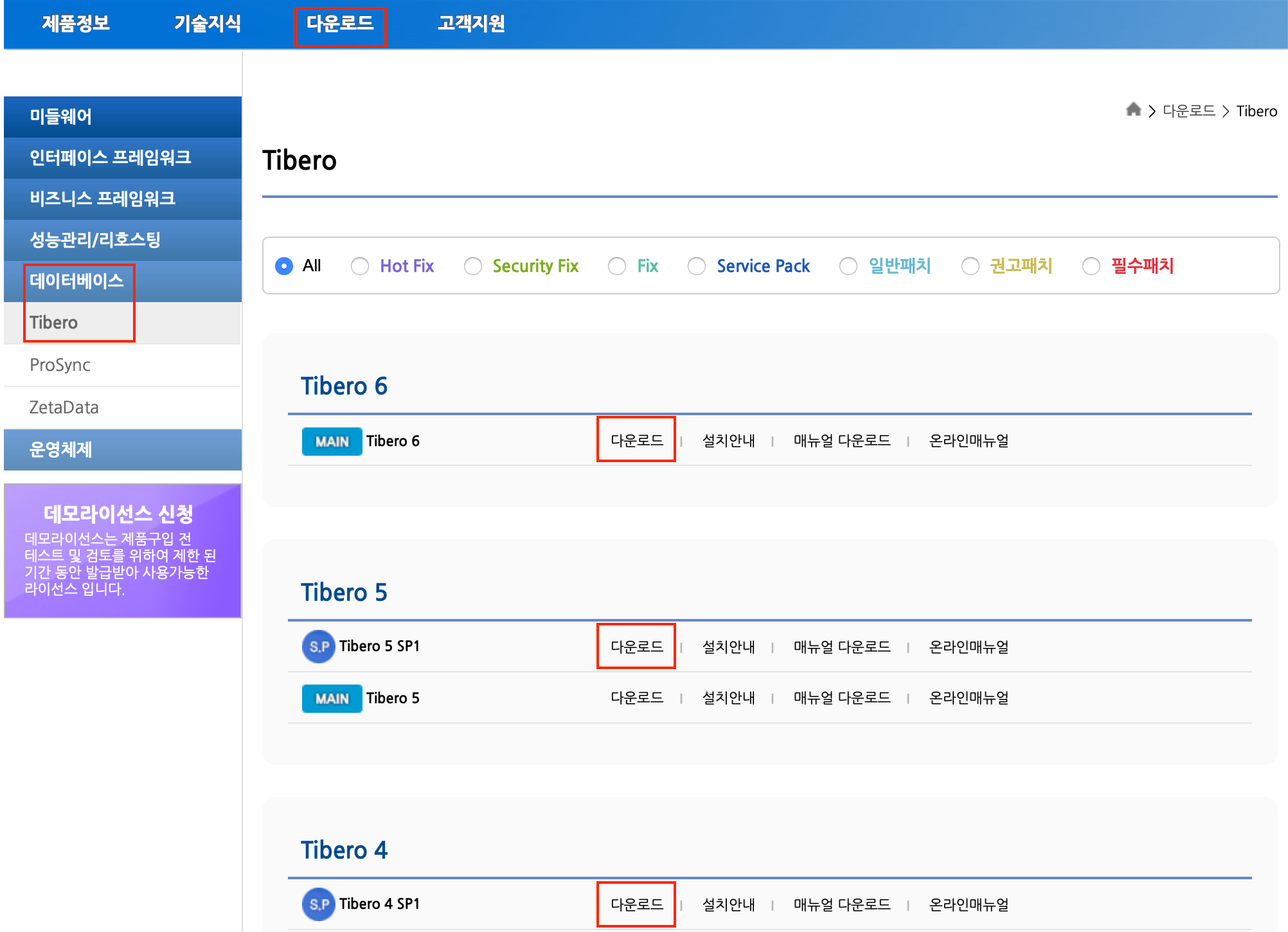
Task: Click the S.P badge beside Tibero 4 SP1
Action: (319, 904)
